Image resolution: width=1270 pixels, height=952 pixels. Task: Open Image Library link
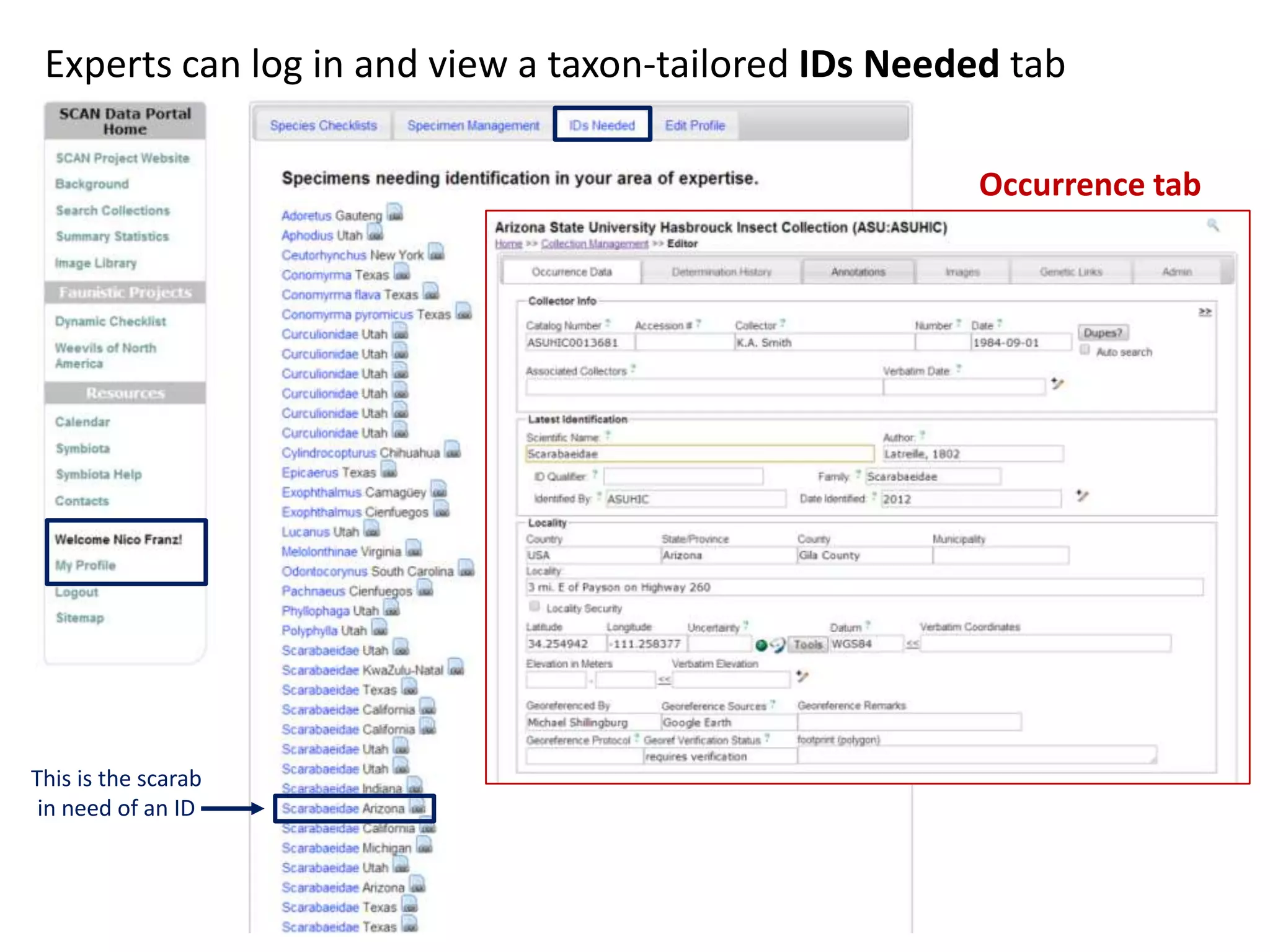[95, 263]
